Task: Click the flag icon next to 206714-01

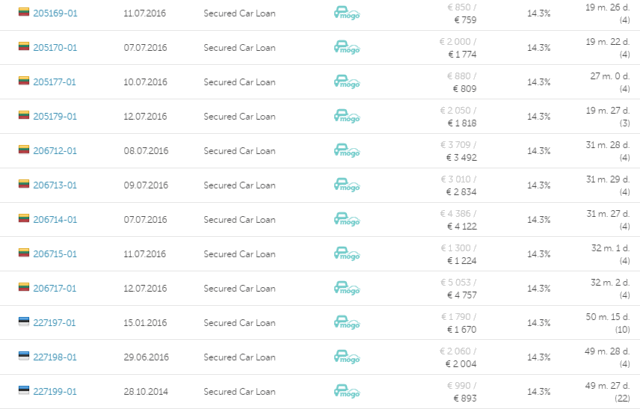Action: (x=24, y=218)
